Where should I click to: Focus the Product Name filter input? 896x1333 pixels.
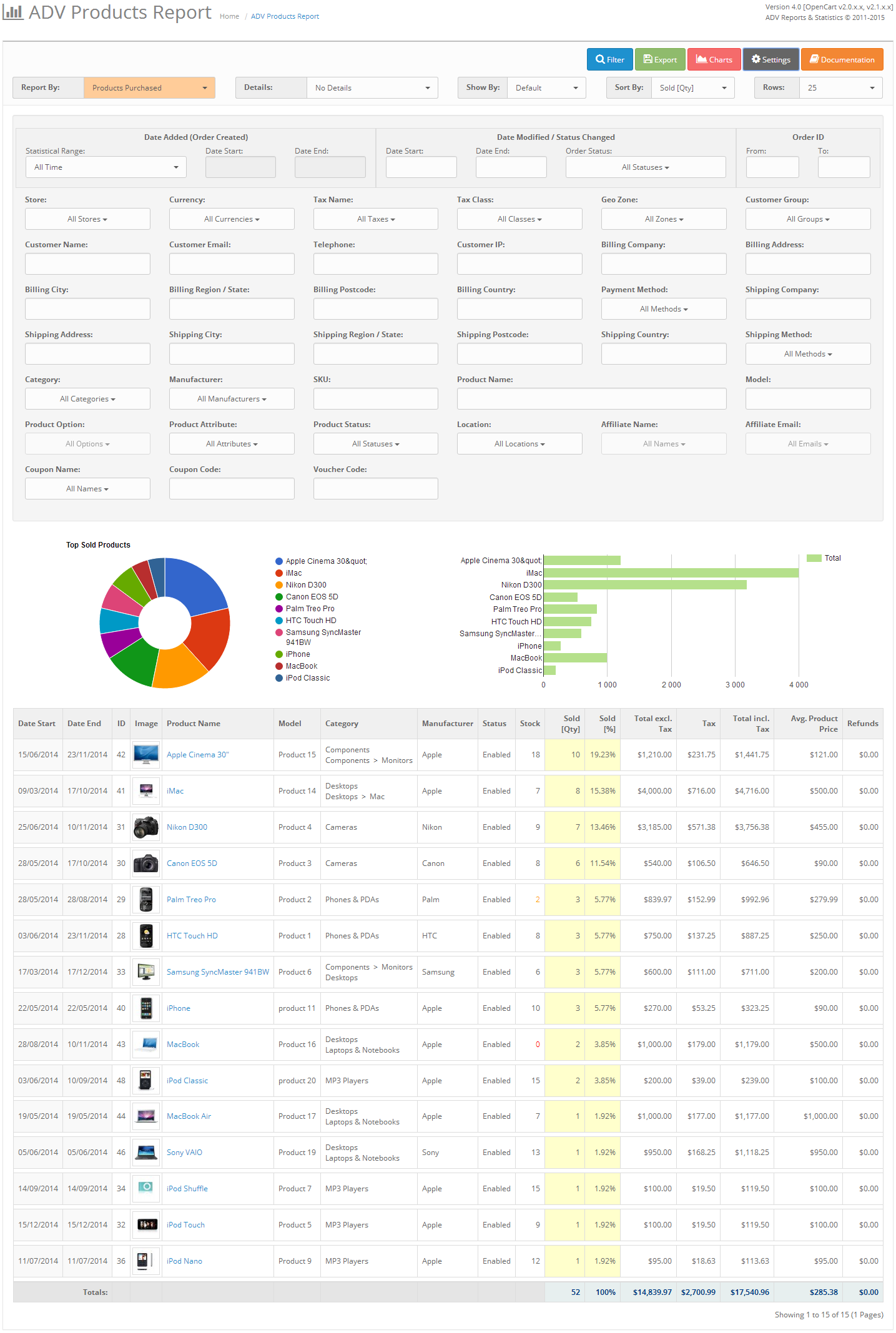pos(592,399)
